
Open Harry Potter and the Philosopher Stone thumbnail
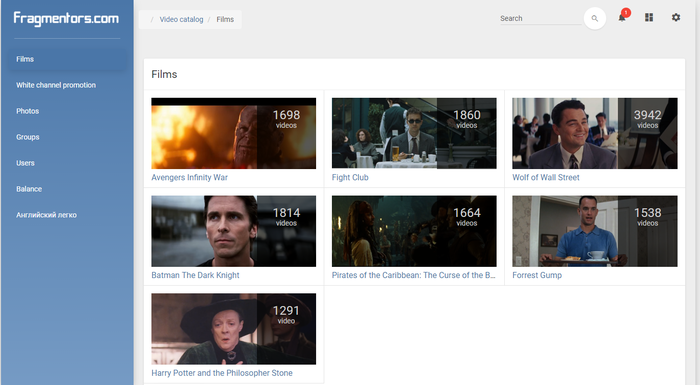click(x=233, y=329)
